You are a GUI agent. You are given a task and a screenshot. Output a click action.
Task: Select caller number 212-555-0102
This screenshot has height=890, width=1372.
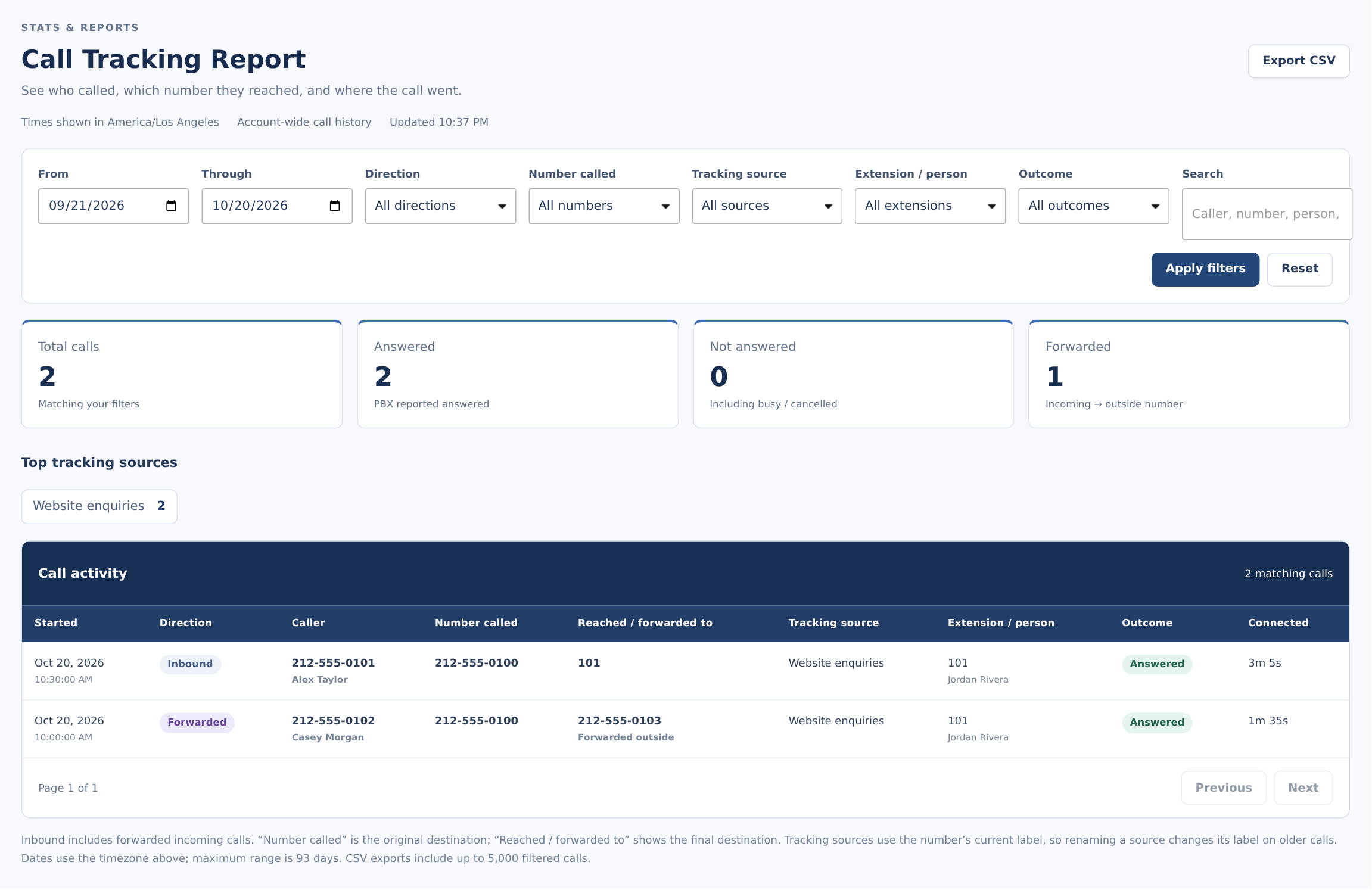click(x=333, y=721)
